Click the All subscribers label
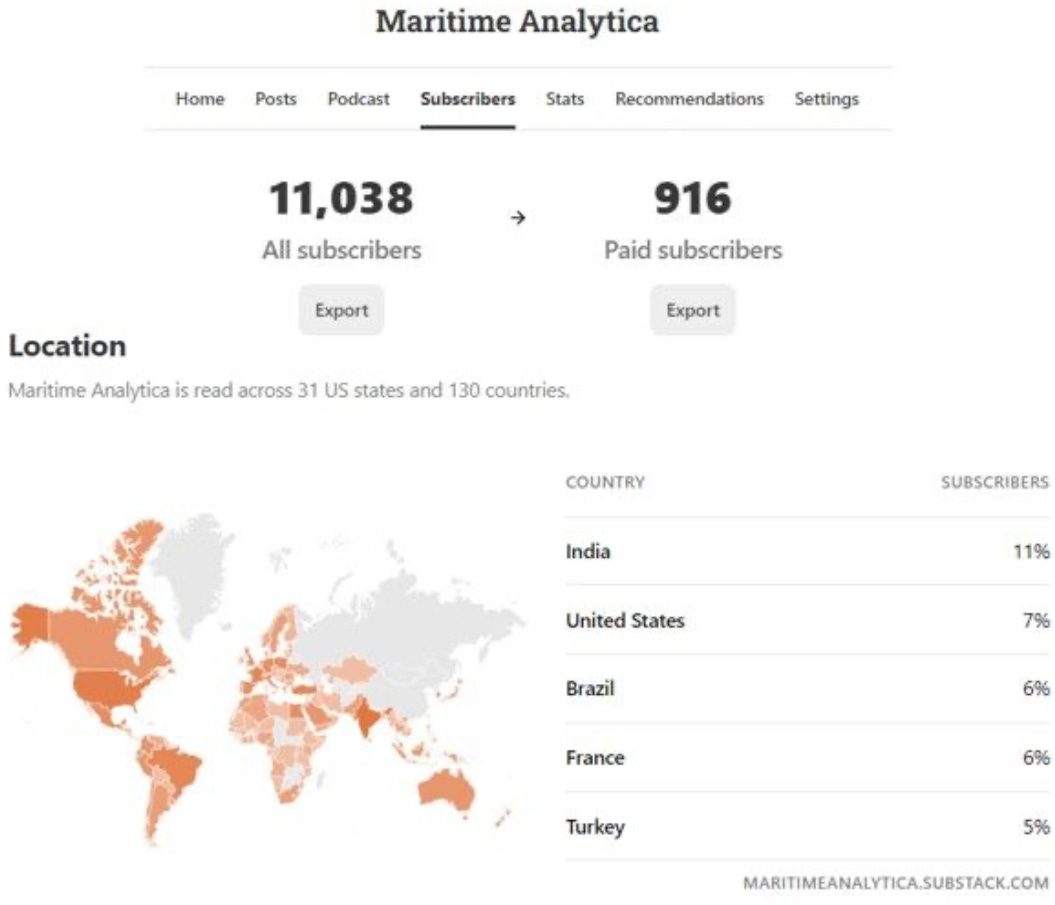Screen dimensions: 1055x905 pos(342,250)
